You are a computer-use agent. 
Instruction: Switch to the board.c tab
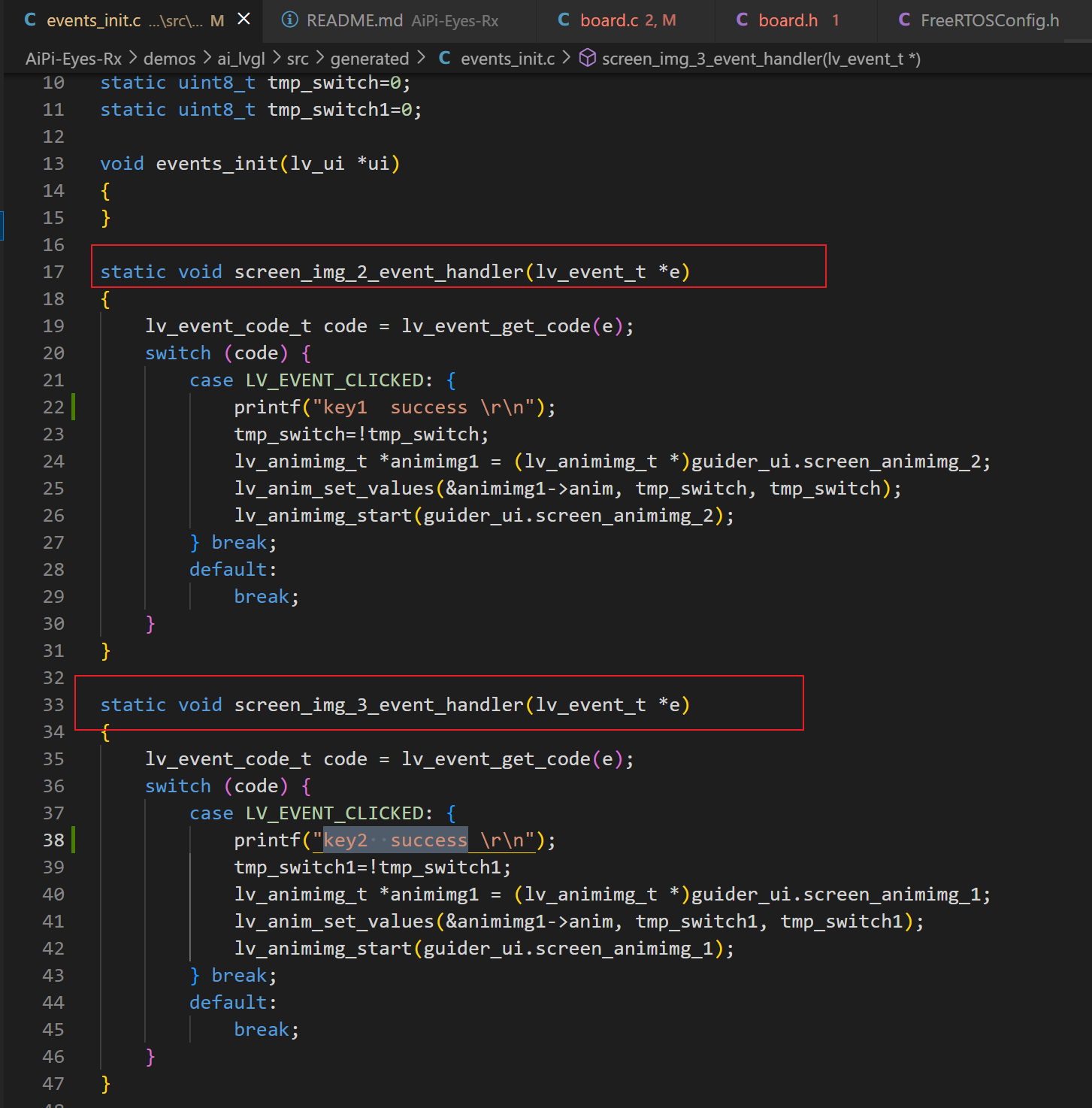click(625, 20)
